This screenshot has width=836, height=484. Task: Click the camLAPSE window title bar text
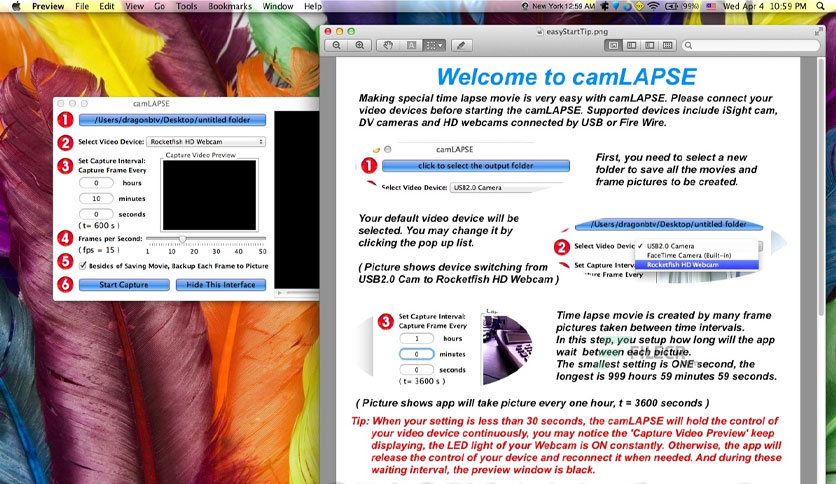click(151, 103)
